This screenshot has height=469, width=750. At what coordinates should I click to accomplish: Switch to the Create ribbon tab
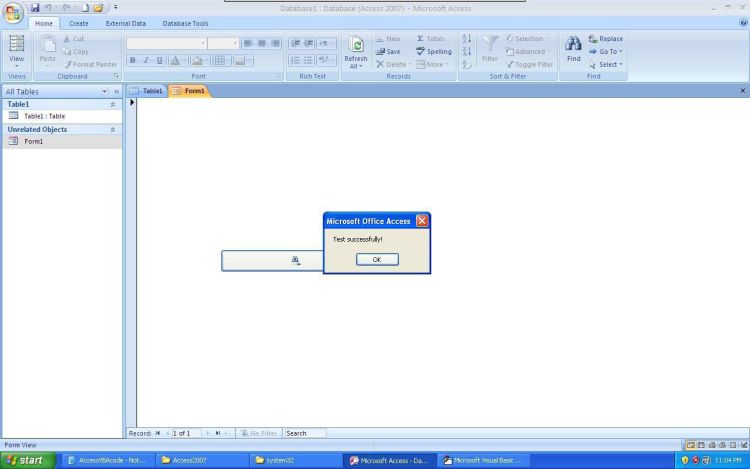click(x=78, y=23)
